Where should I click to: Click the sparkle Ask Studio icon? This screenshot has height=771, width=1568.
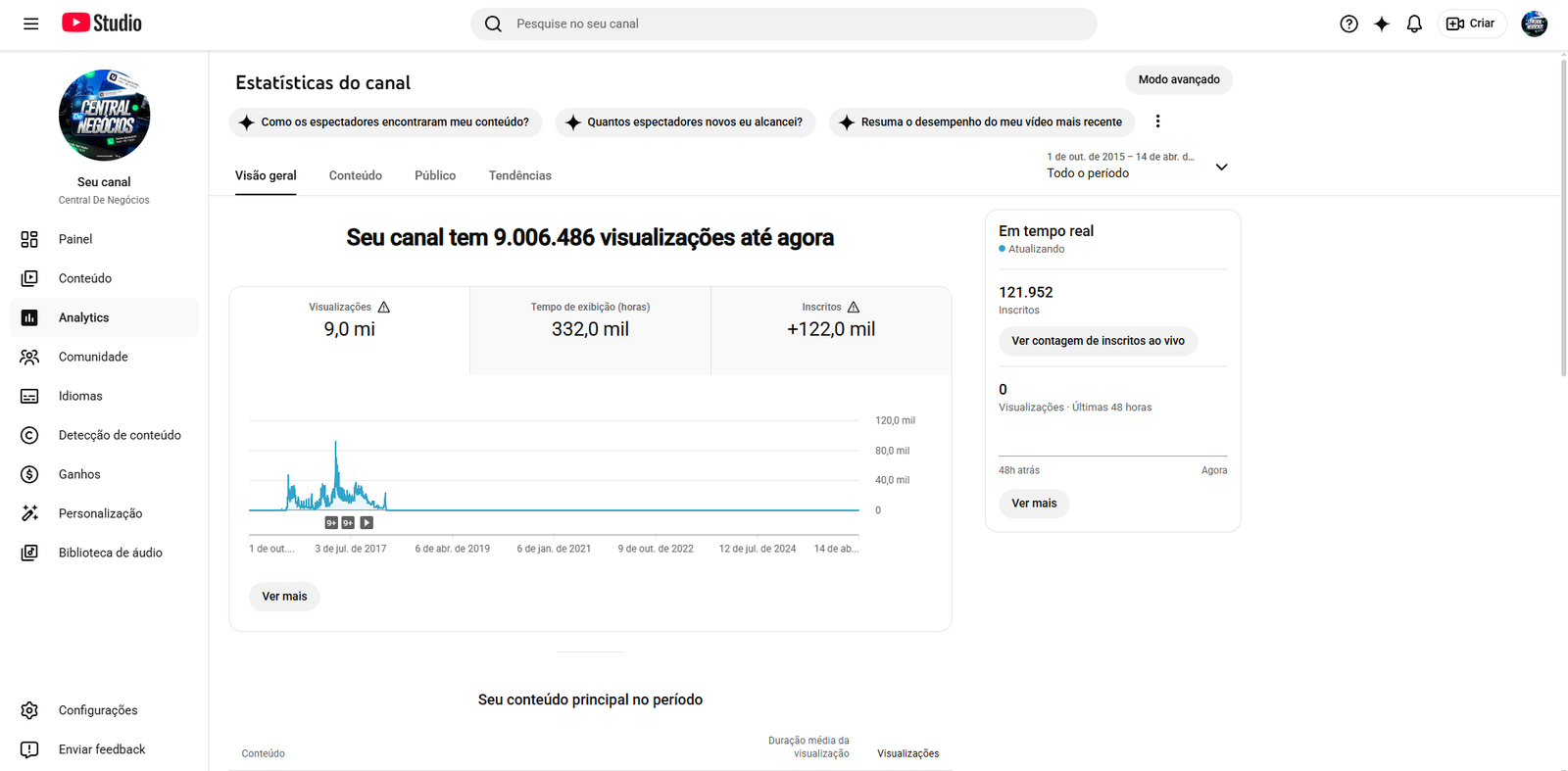pyautogui.click(x=1382, y=24)
